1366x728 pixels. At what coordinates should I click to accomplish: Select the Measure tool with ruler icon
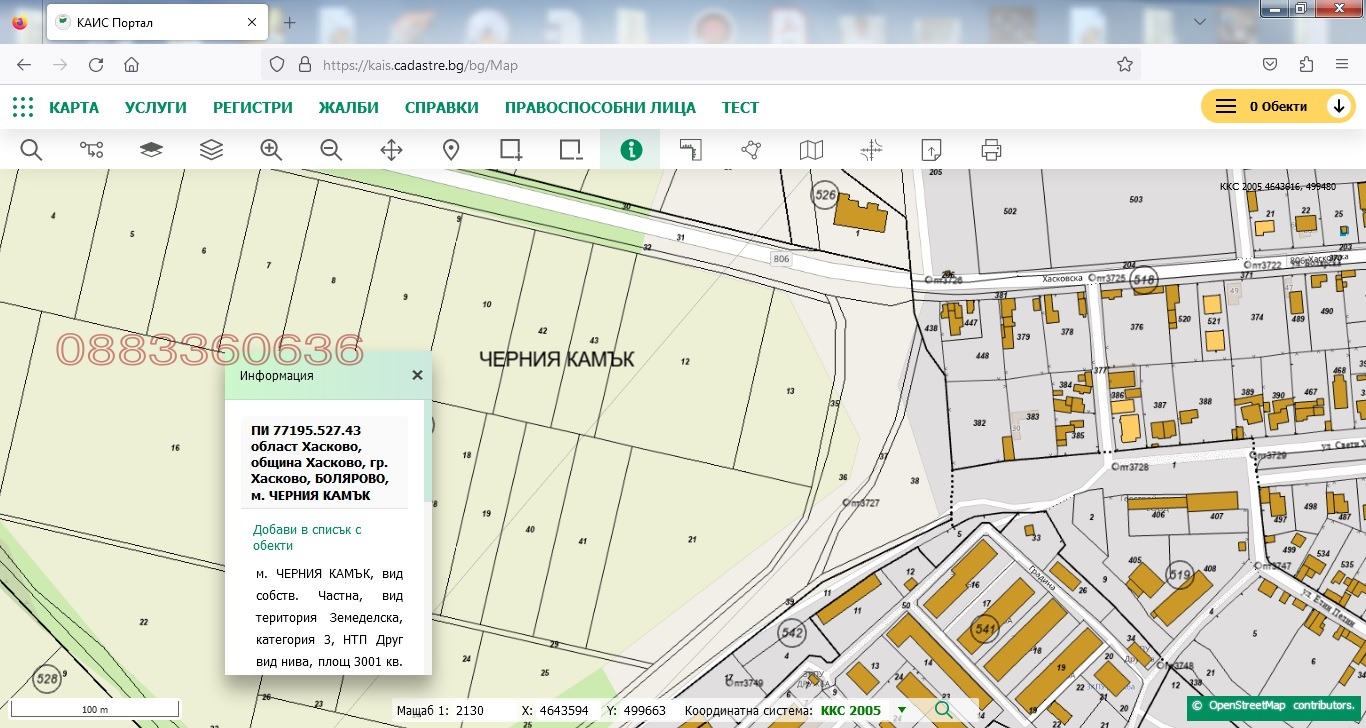(691, 150)
